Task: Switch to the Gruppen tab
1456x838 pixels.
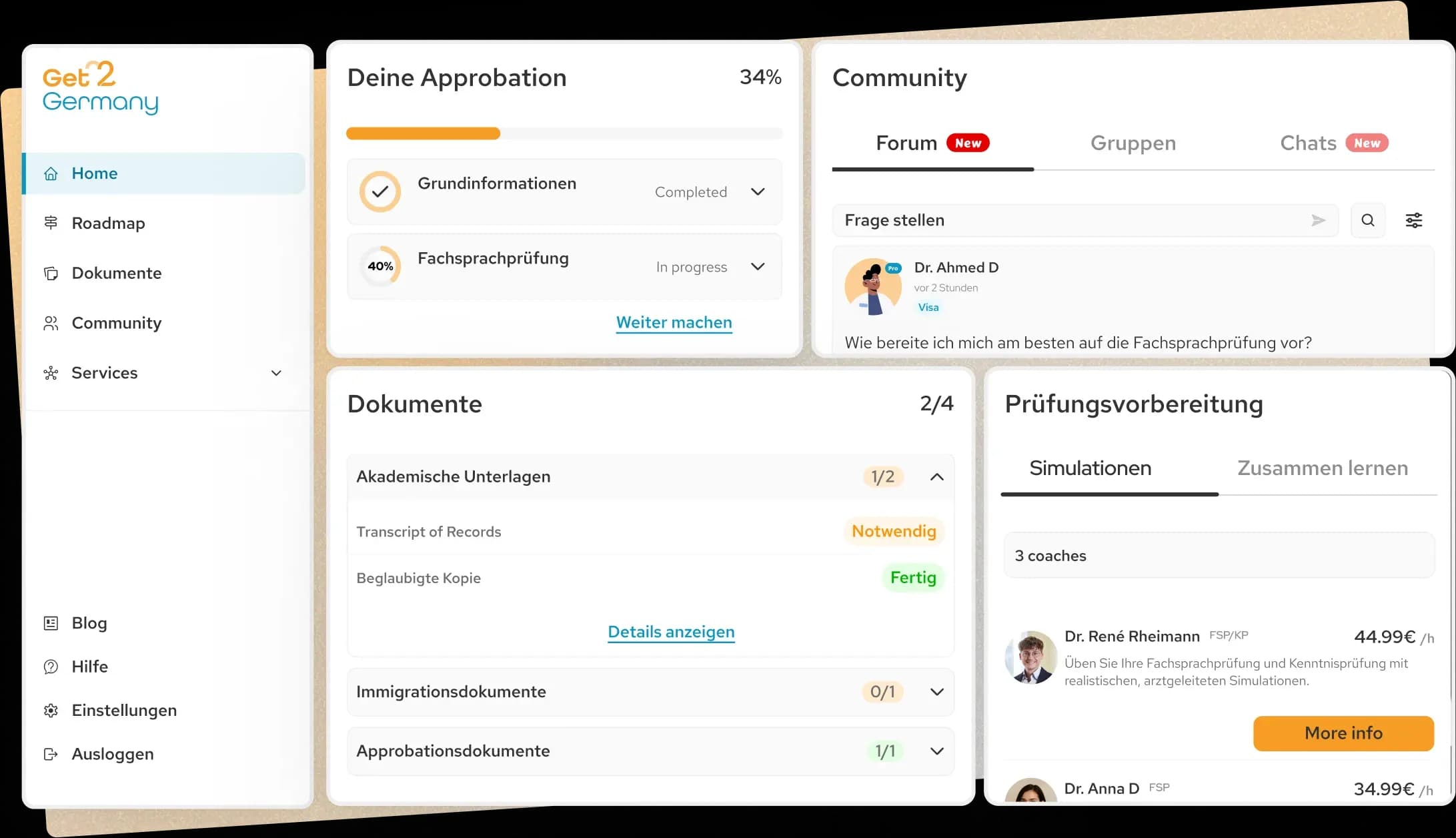Action: click(x=1133, y=143)
